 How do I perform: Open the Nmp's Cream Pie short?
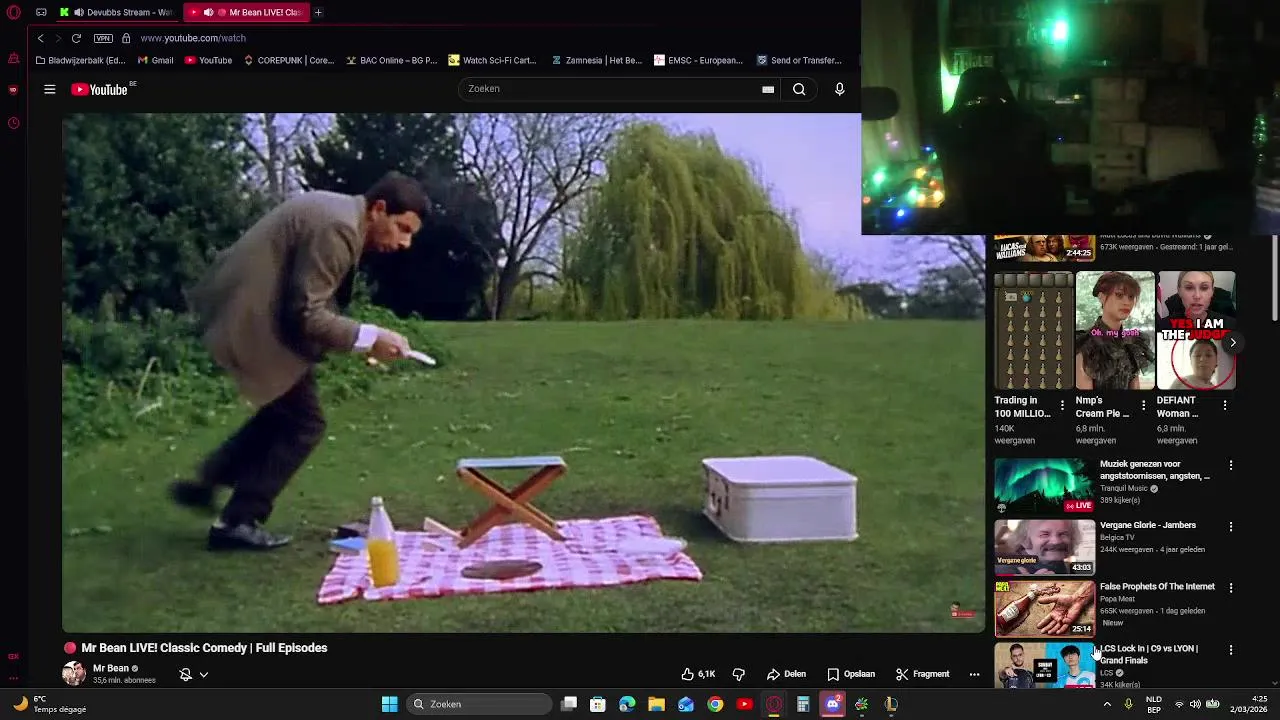pyautogui.click(x=1115, y=330)
